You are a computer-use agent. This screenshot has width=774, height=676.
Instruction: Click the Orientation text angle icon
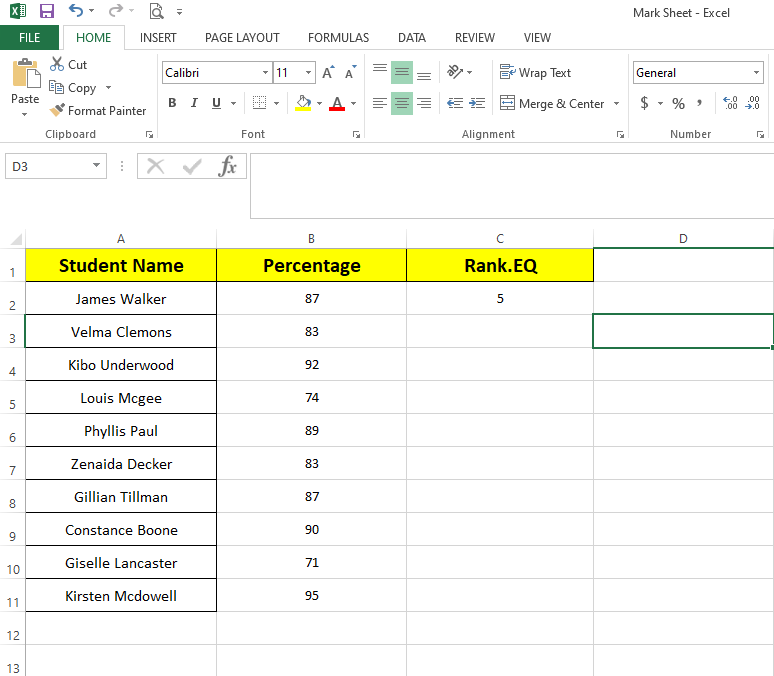click(455, 72)
